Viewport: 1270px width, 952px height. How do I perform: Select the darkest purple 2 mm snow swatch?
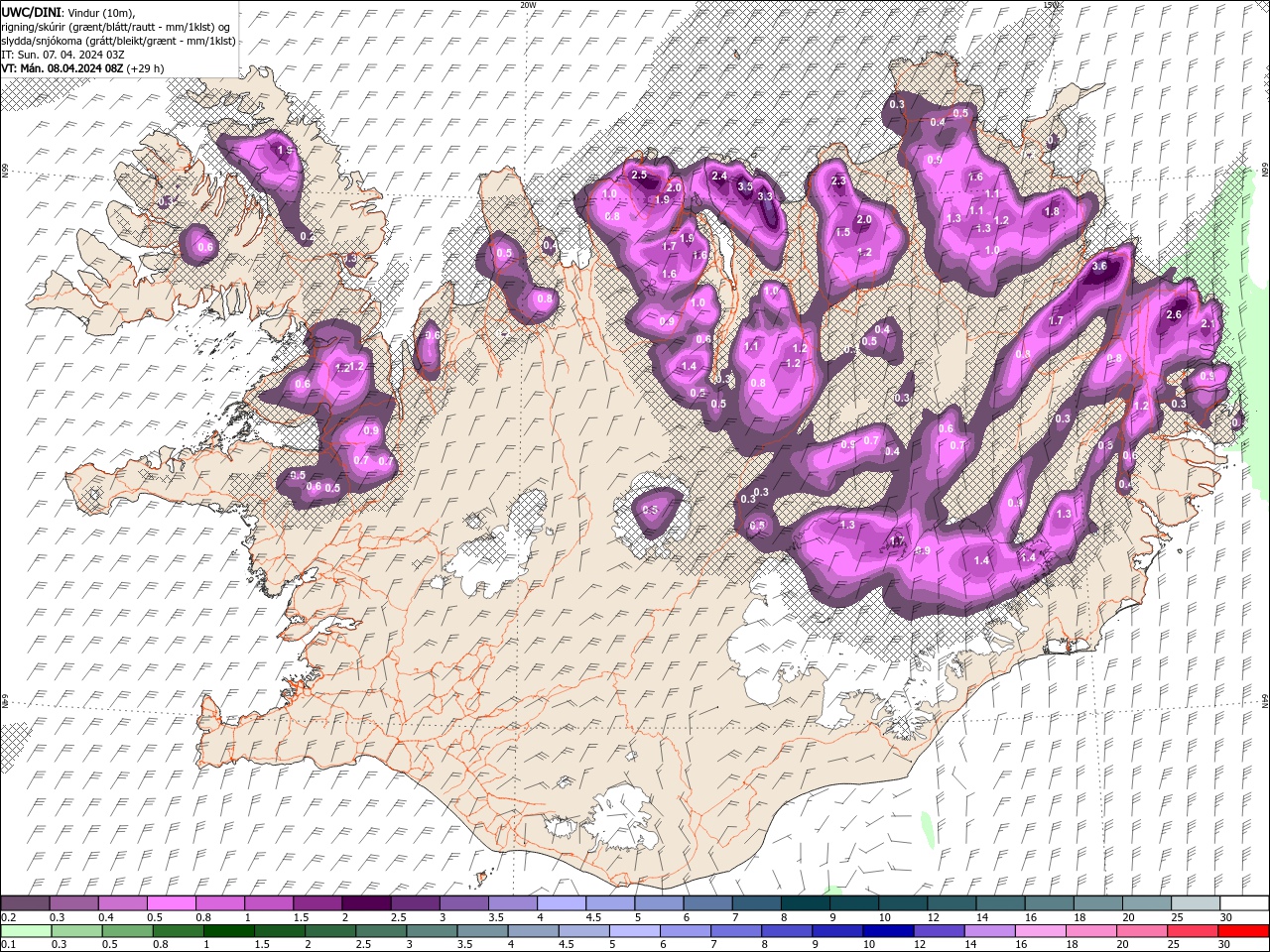[x=365, y=903]
